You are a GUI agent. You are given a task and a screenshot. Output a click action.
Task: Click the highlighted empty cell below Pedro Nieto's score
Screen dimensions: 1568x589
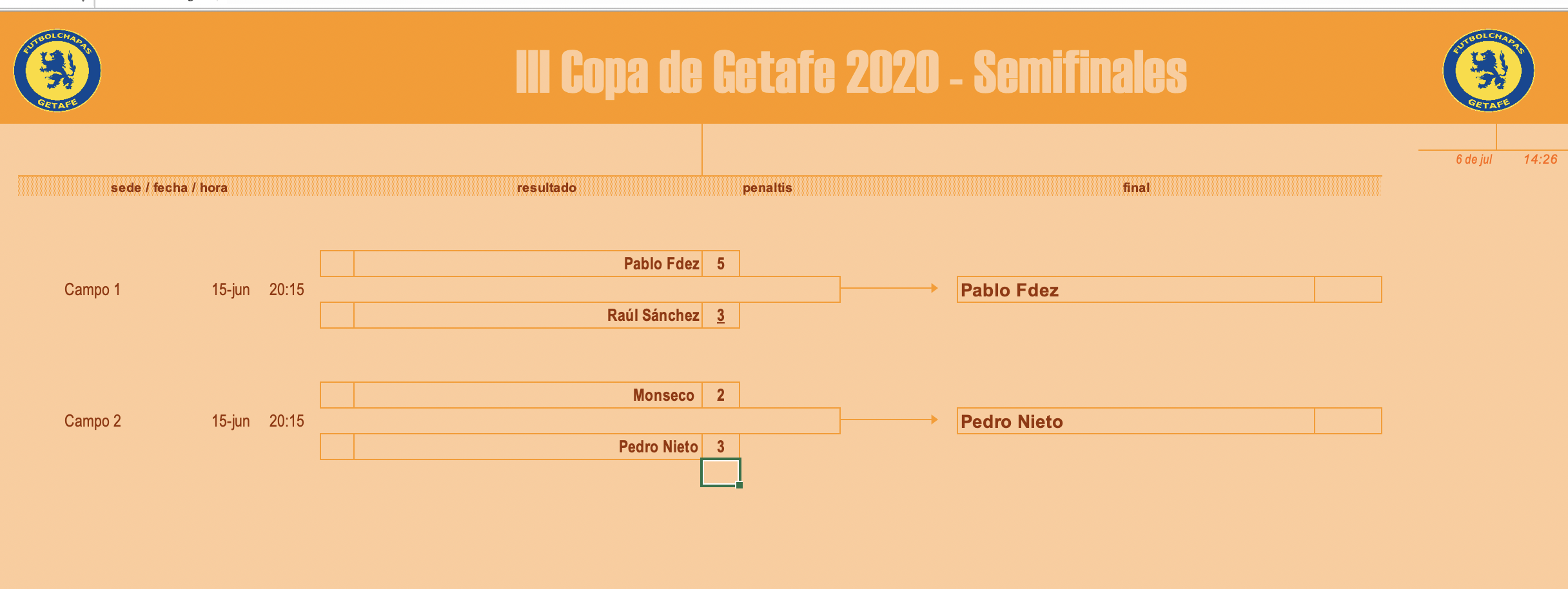tap(720, 472)
